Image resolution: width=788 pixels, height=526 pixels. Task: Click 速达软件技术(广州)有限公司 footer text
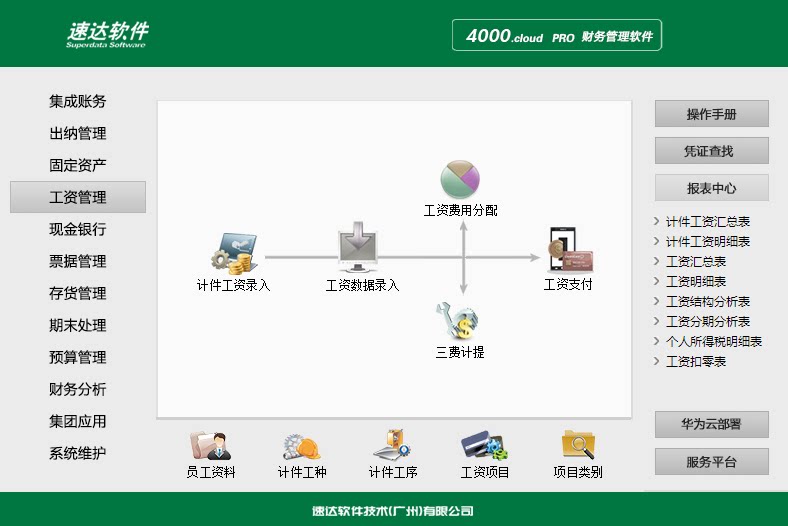click(x=392, y=511)
